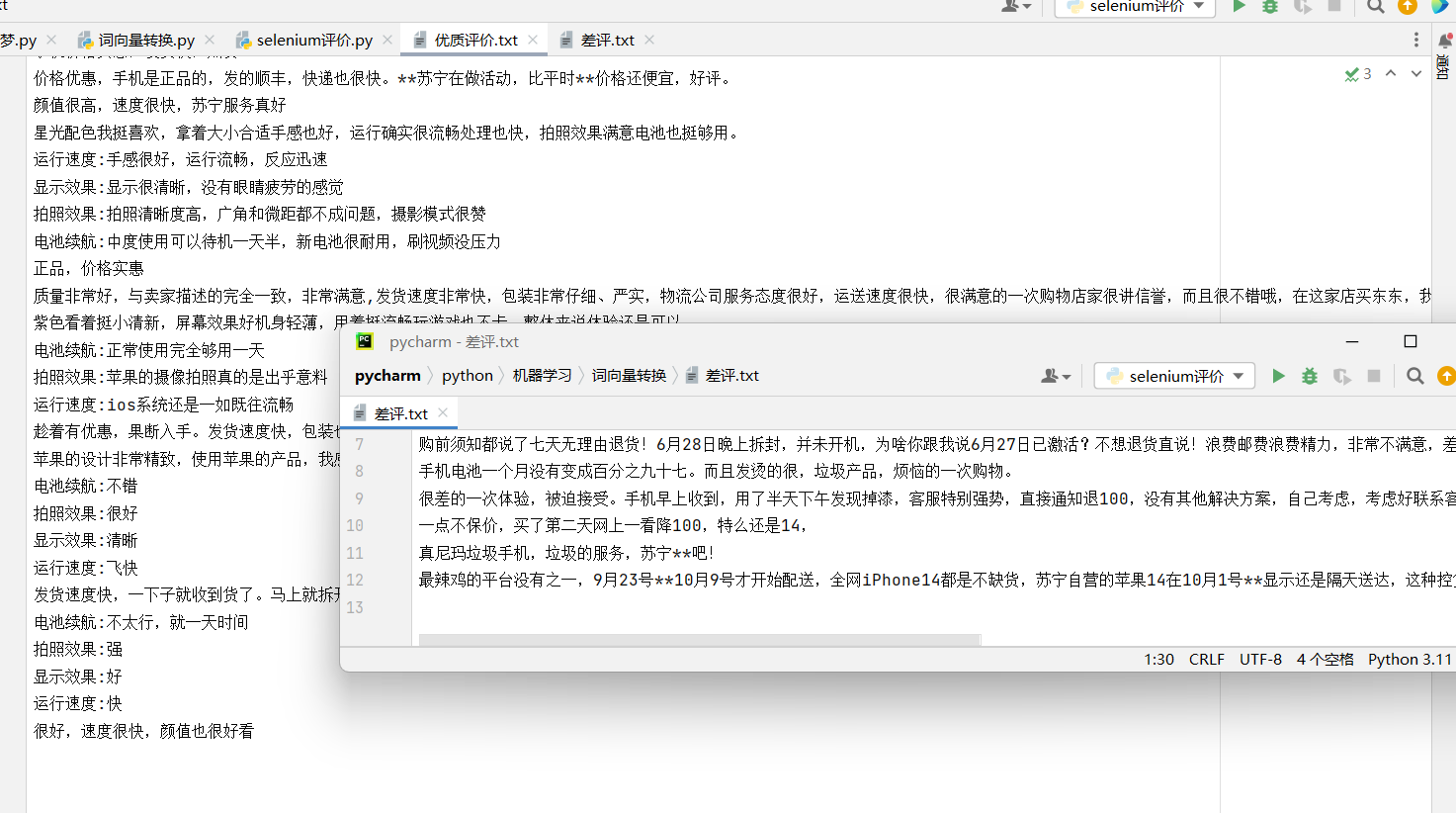Click the 词向量转换 breadcrumb folder

[x=629, y=376]
